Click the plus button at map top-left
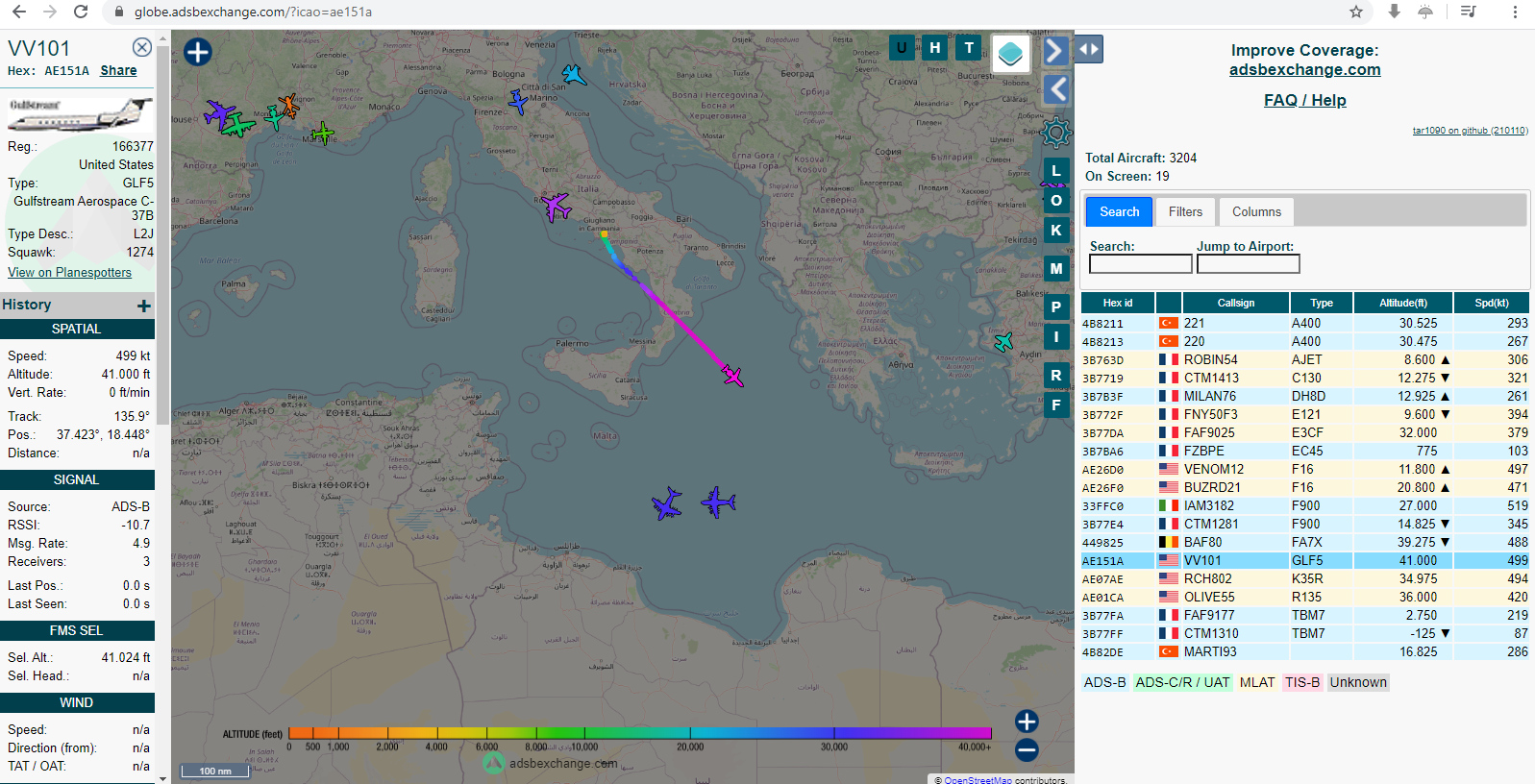Screen dimensions: 1535x784 pos(198,52)
